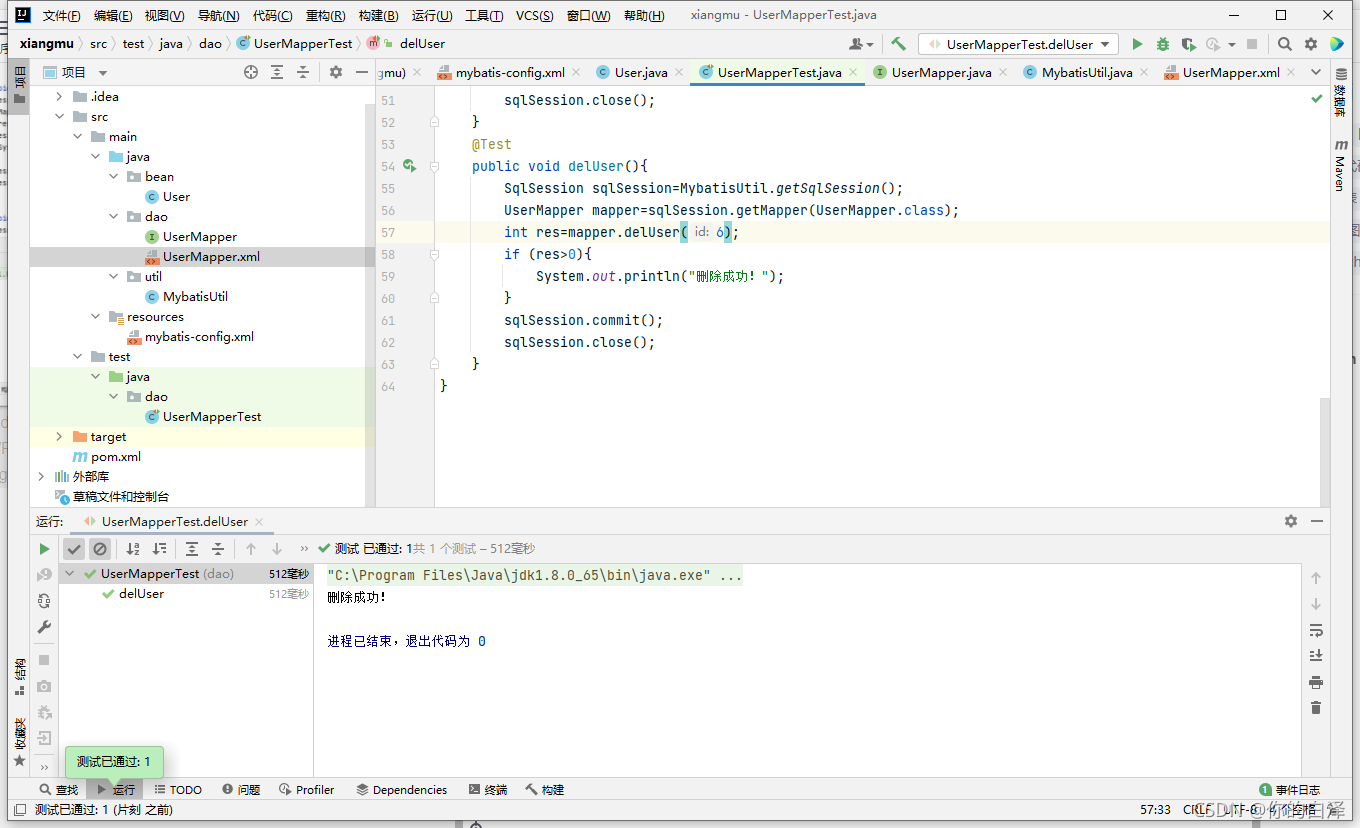Image resolution: width=1360 pixels, height=828 pixels.
Task: Open search everywhere magnifier icon
Action: click(x=1285, y=44)
